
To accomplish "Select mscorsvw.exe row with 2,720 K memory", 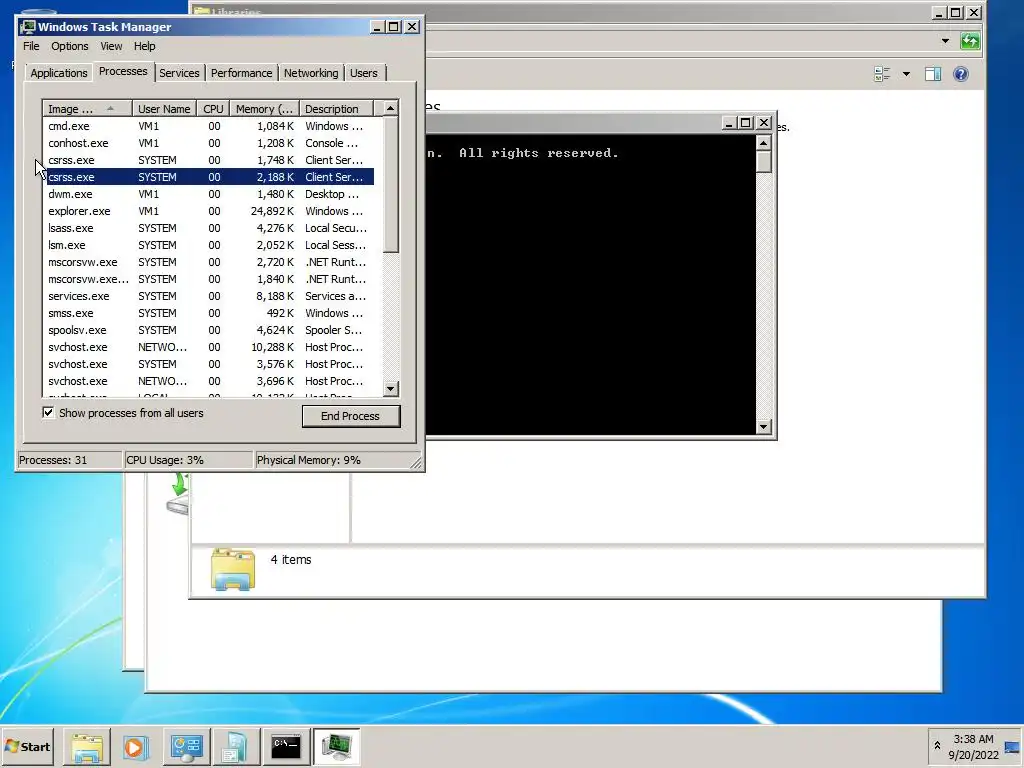I will [209, 262].
